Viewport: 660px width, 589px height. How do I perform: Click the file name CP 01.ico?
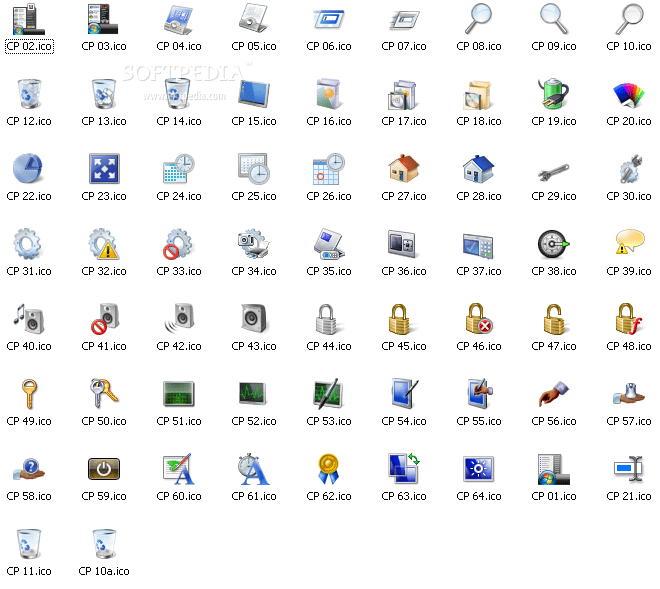554,496
